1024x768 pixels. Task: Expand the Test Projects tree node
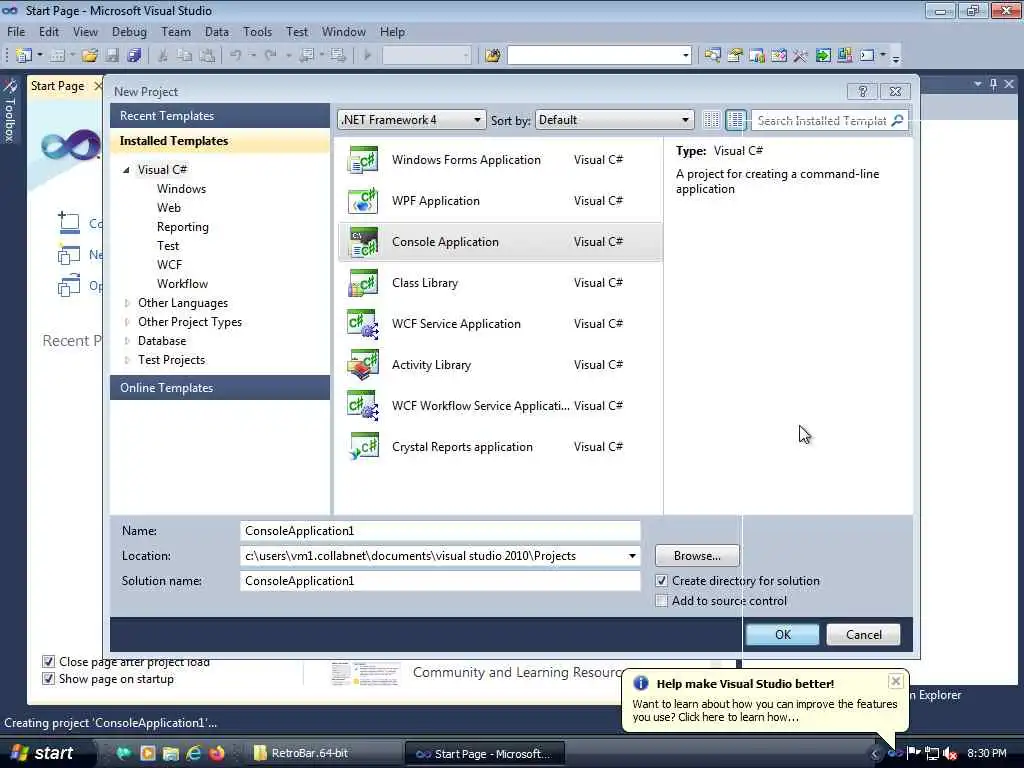[x=127, y=360]
